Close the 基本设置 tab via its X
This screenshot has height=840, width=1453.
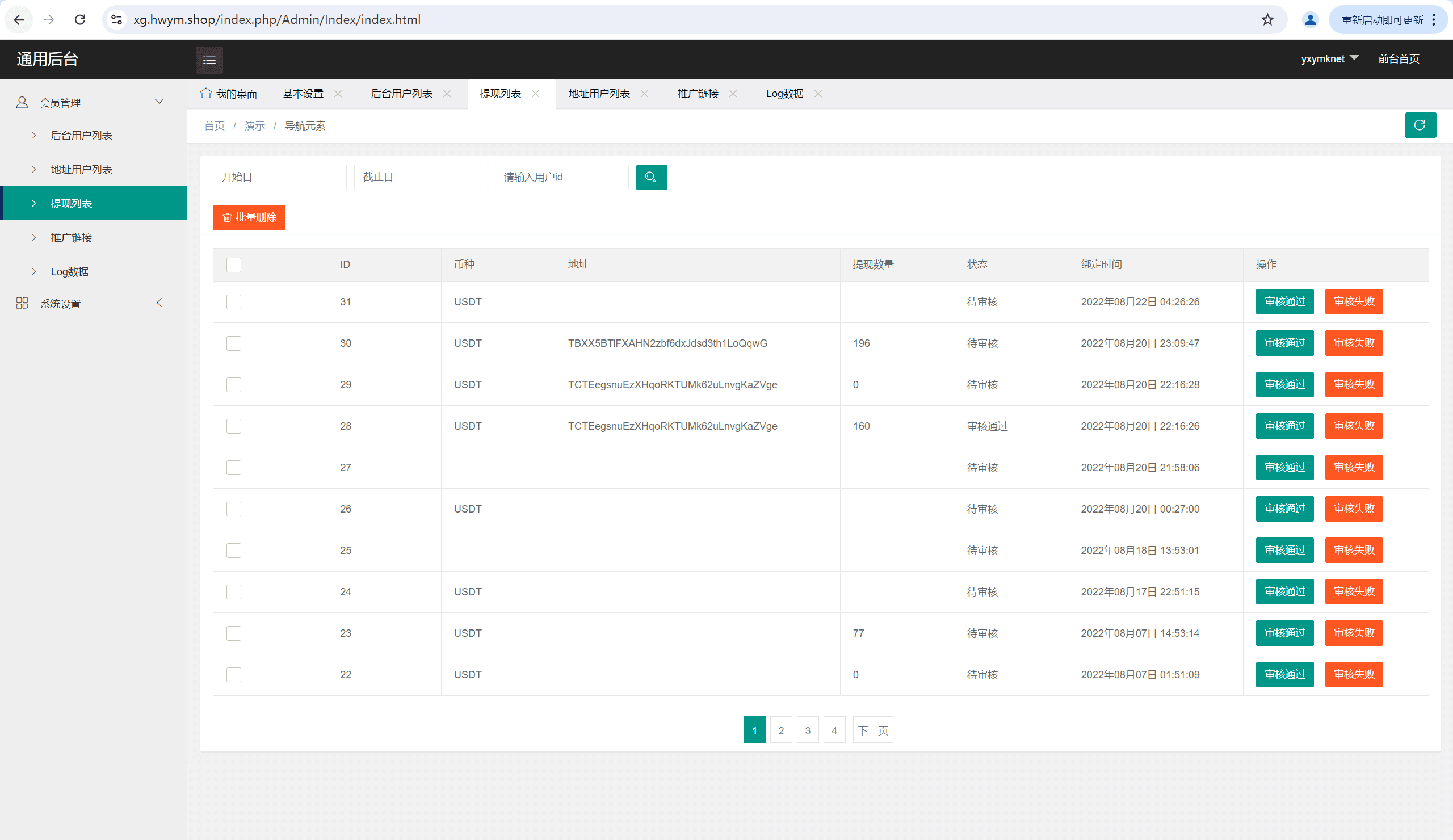[x=338, y=94]
